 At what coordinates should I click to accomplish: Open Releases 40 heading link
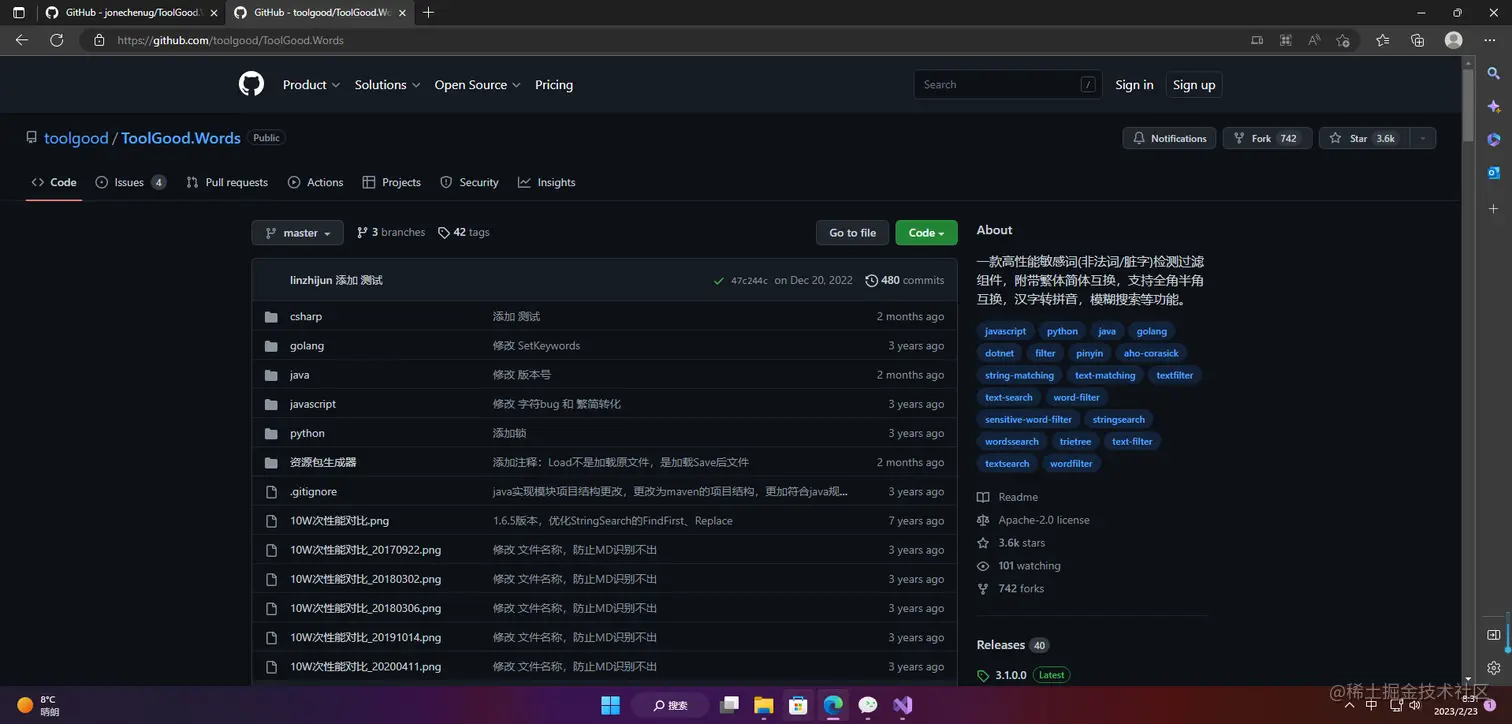coord(1012,645)
